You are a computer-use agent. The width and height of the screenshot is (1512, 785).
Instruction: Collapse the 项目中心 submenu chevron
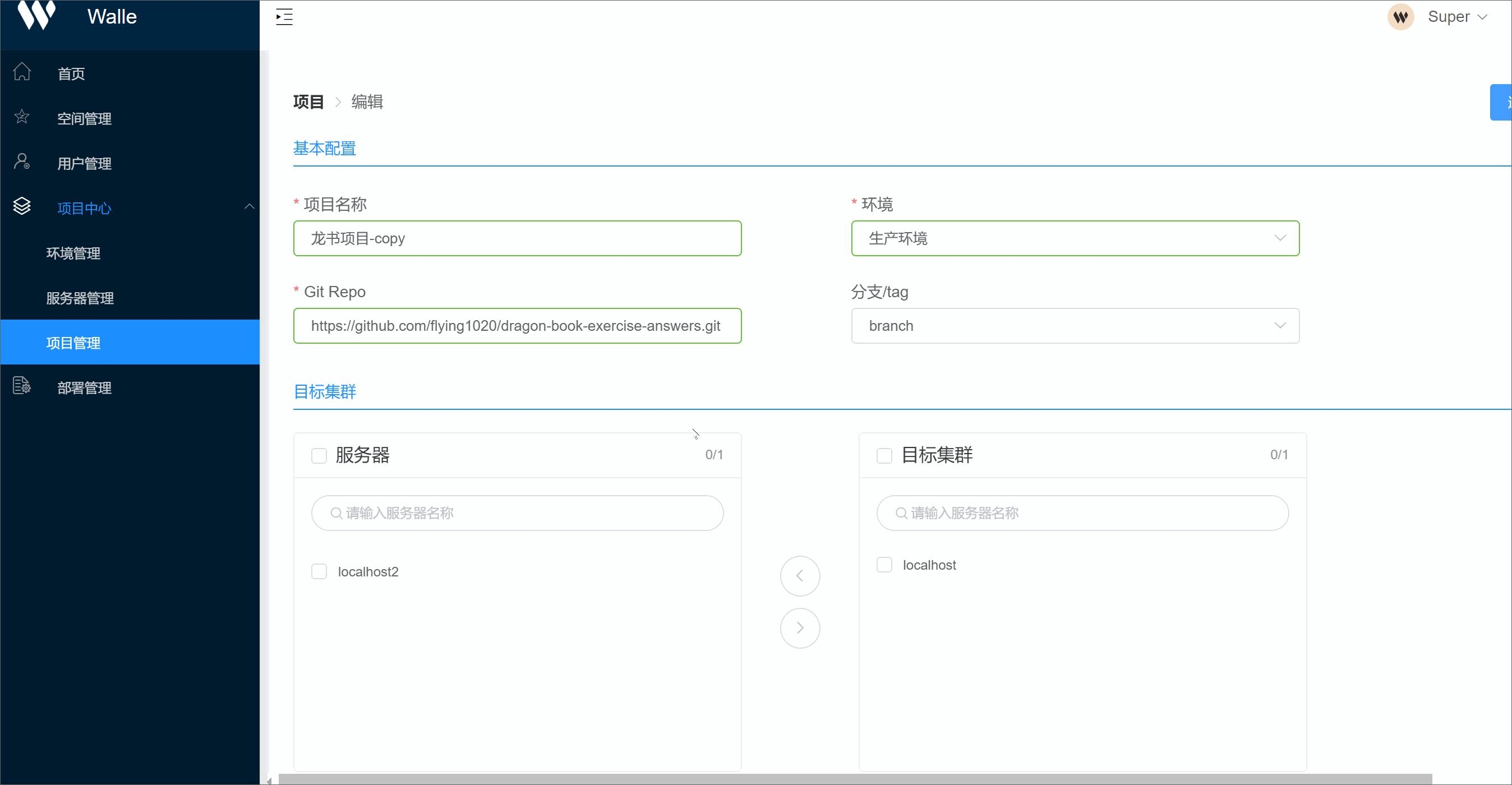point(250,206)
